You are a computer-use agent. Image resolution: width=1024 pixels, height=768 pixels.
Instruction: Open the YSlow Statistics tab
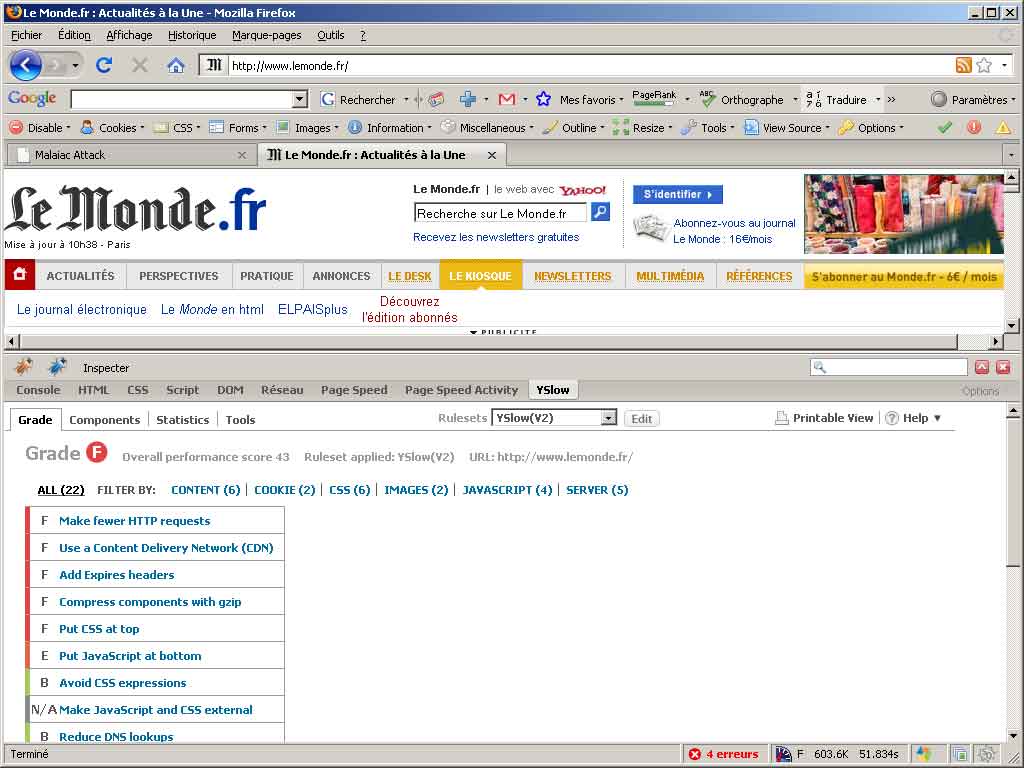pos(182,420)
